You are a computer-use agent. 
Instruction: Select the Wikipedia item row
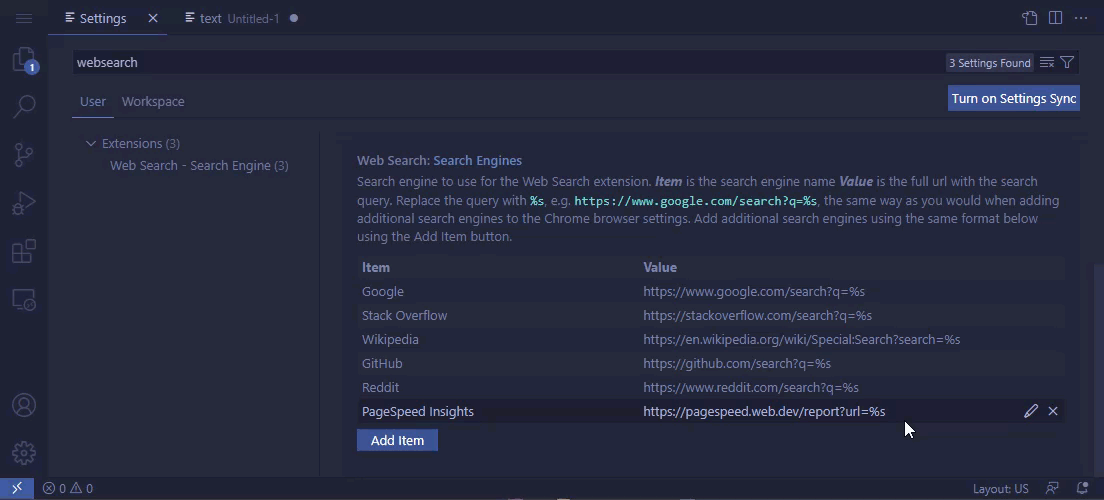coord(710,339)
